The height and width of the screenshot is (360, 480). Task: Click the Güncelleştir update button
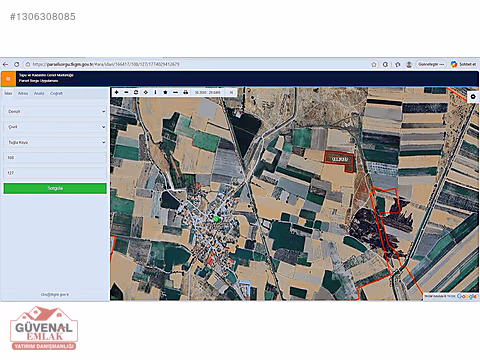click(431, 64)
